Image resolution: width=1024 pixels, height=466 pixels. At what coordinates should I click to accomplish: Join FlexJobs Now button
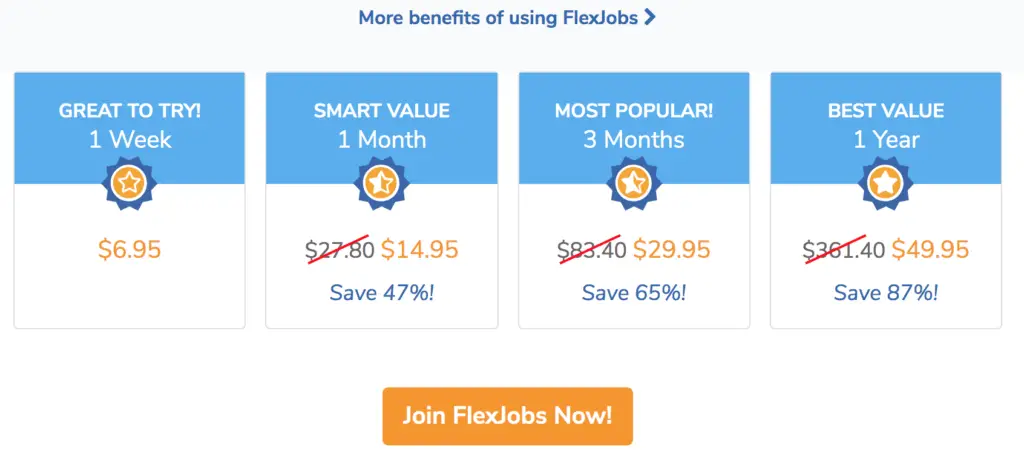click(x=507, y=416)
